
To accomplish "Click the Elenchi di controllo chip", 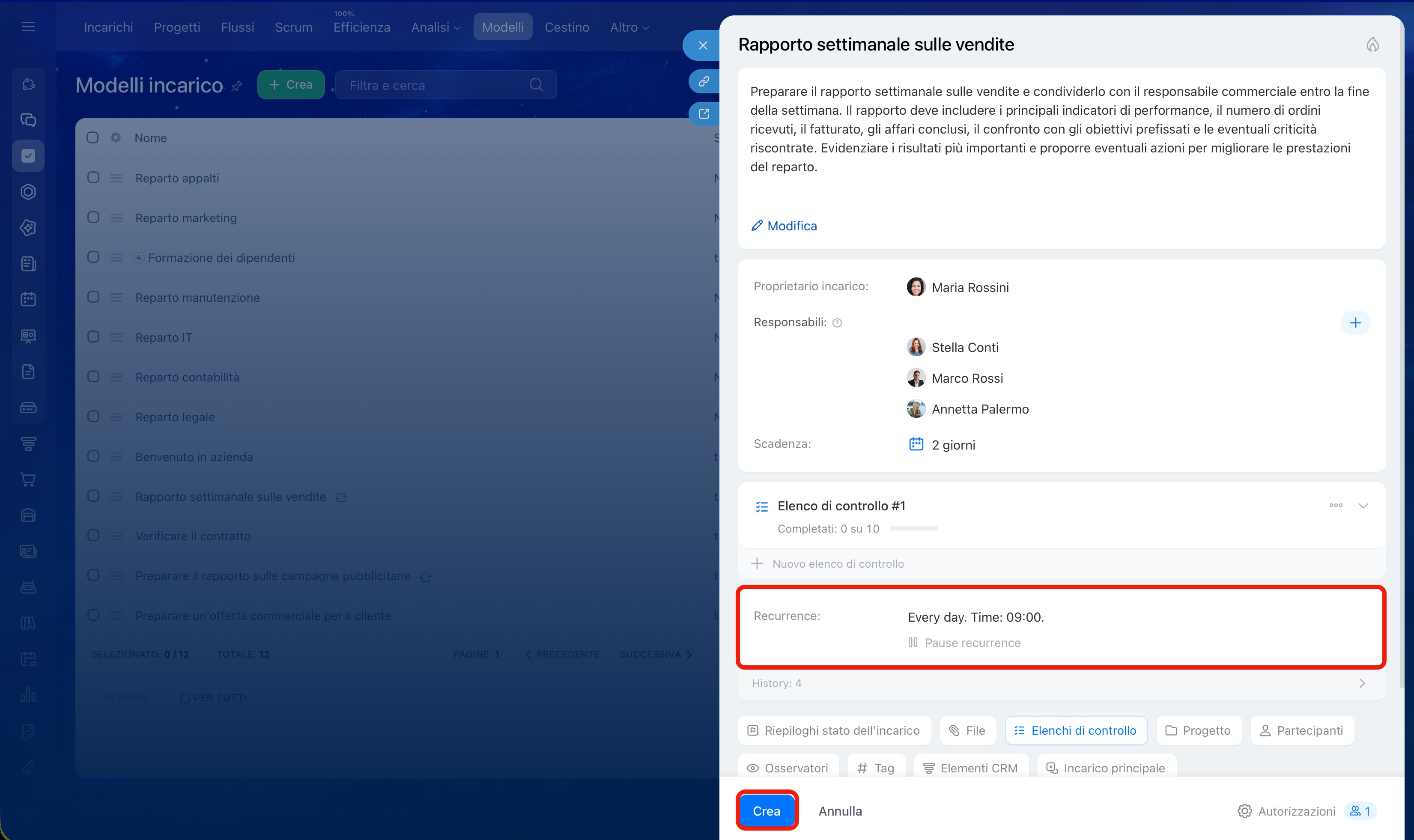I will 1076,730.
